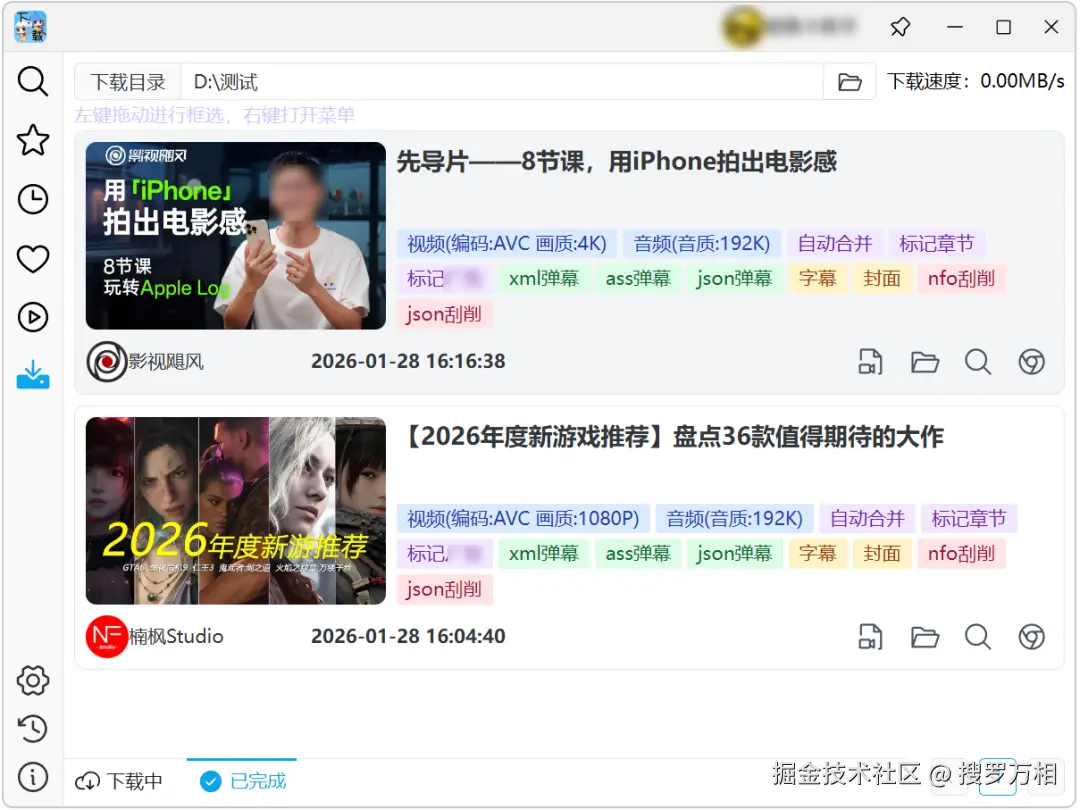The width and height of the screenshot is (1080, 810).
Task: Click 标记章节 tag on 2026 games item
Action: tap(969, 518)
